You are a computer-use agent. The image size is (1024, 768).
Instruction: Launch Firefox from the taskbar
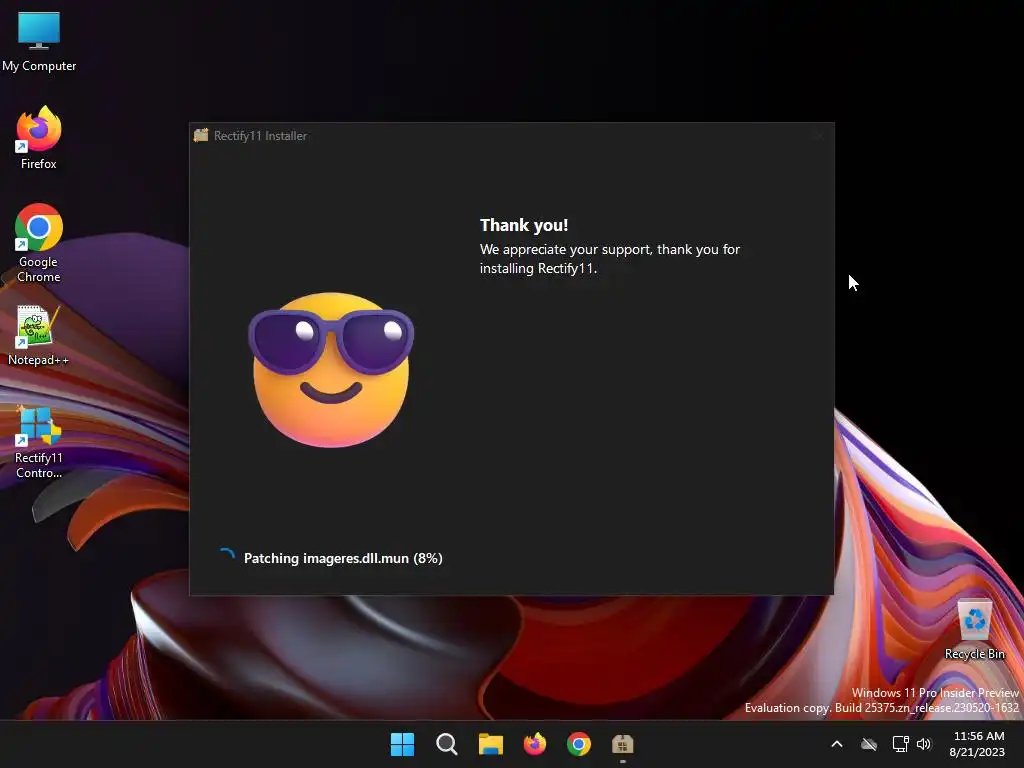tap(535, 744)
